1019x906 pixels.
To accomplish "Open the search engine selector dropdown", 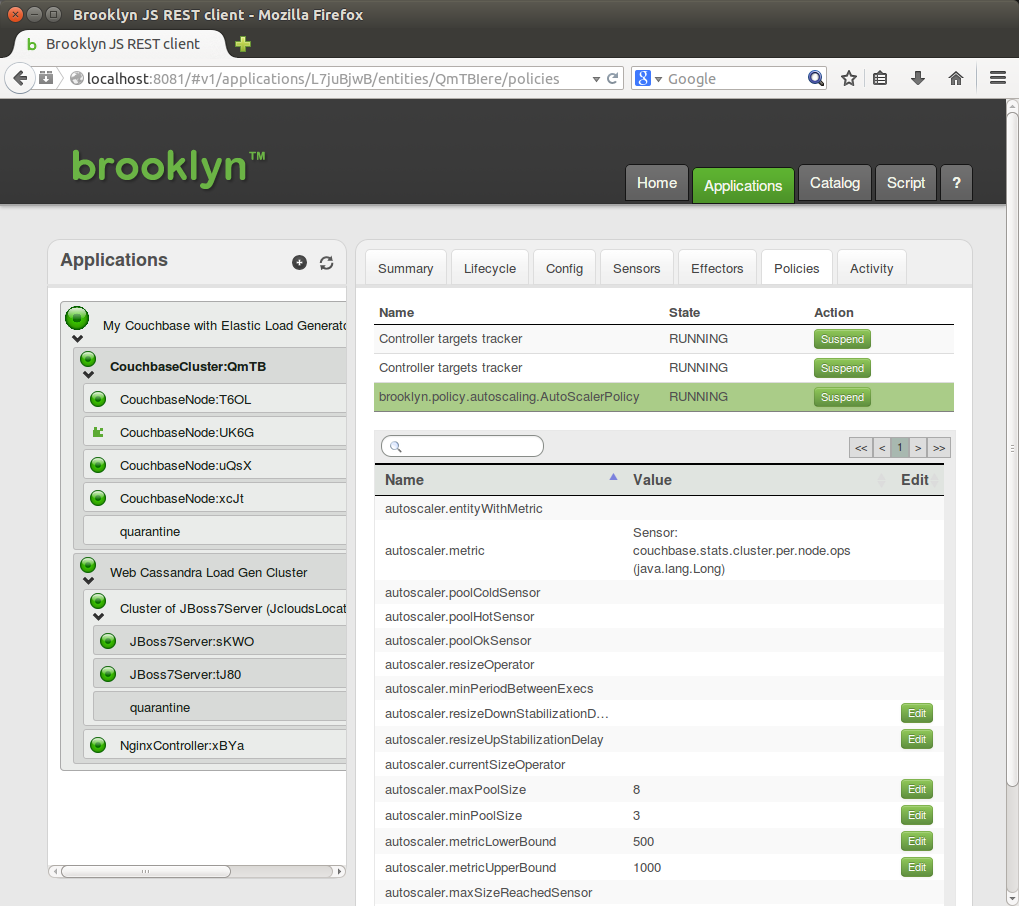I will (x=658, y=79).
